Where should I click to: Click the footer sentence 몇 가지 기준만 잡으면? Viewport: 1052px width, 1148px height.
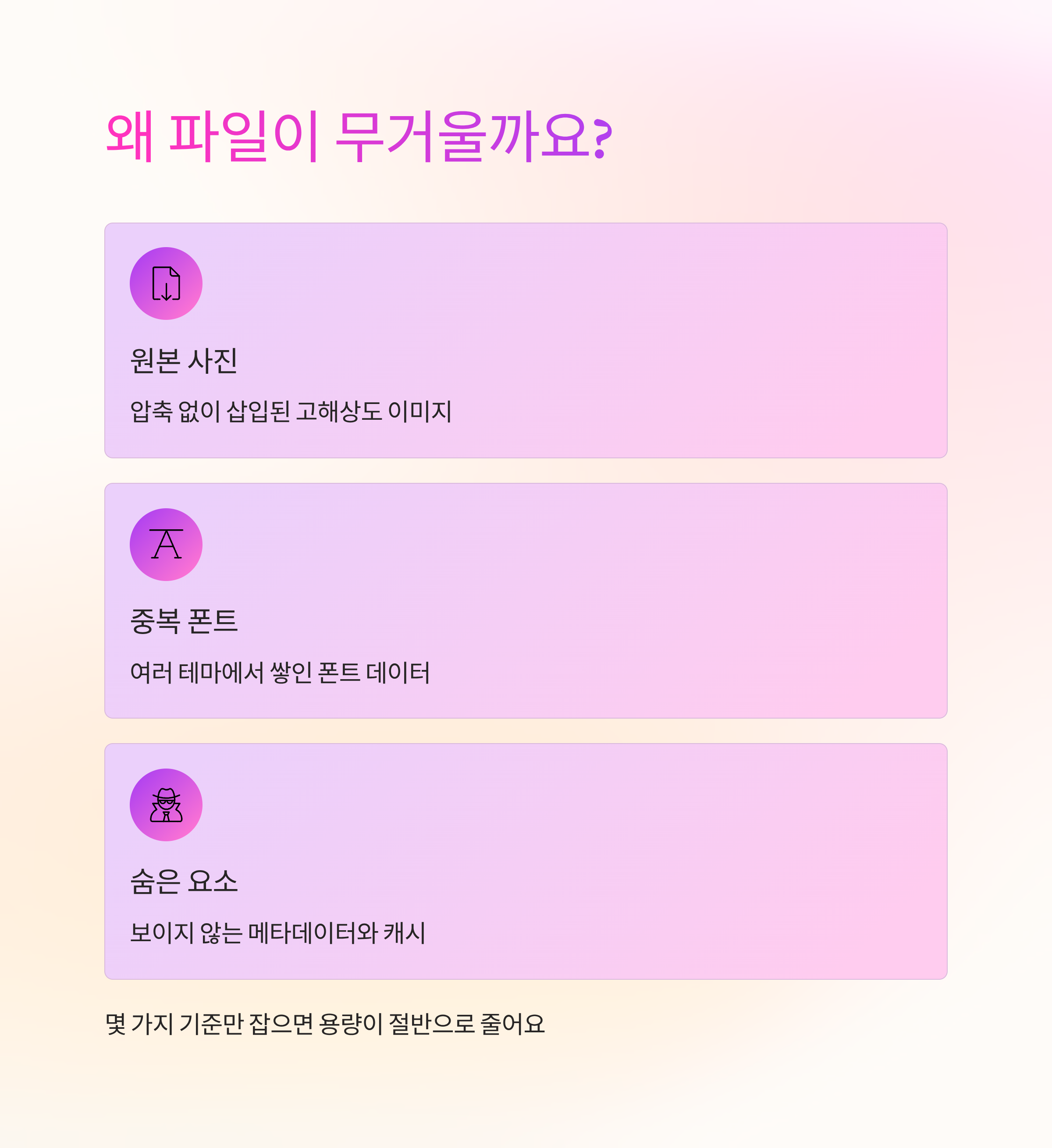[210, 1024]
